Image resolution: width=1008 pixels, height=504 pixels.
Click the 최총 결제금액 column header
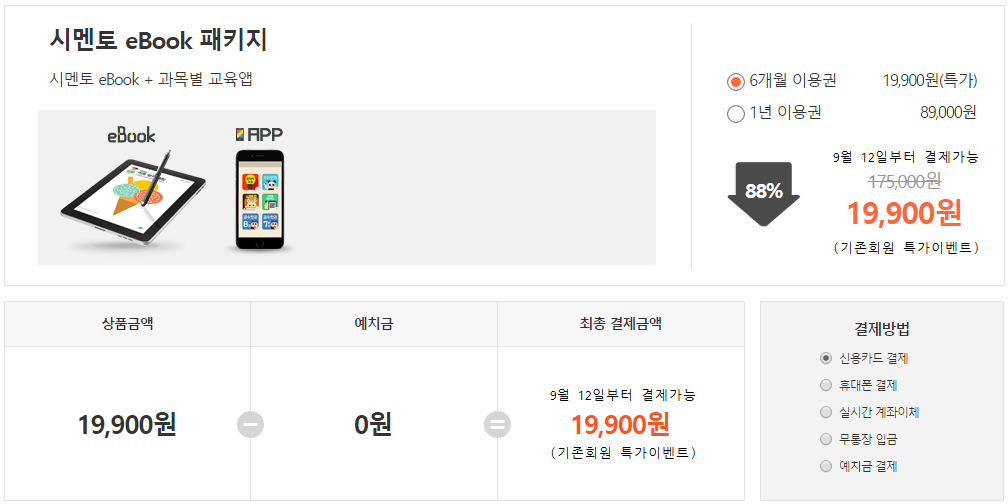pos(621,324)
